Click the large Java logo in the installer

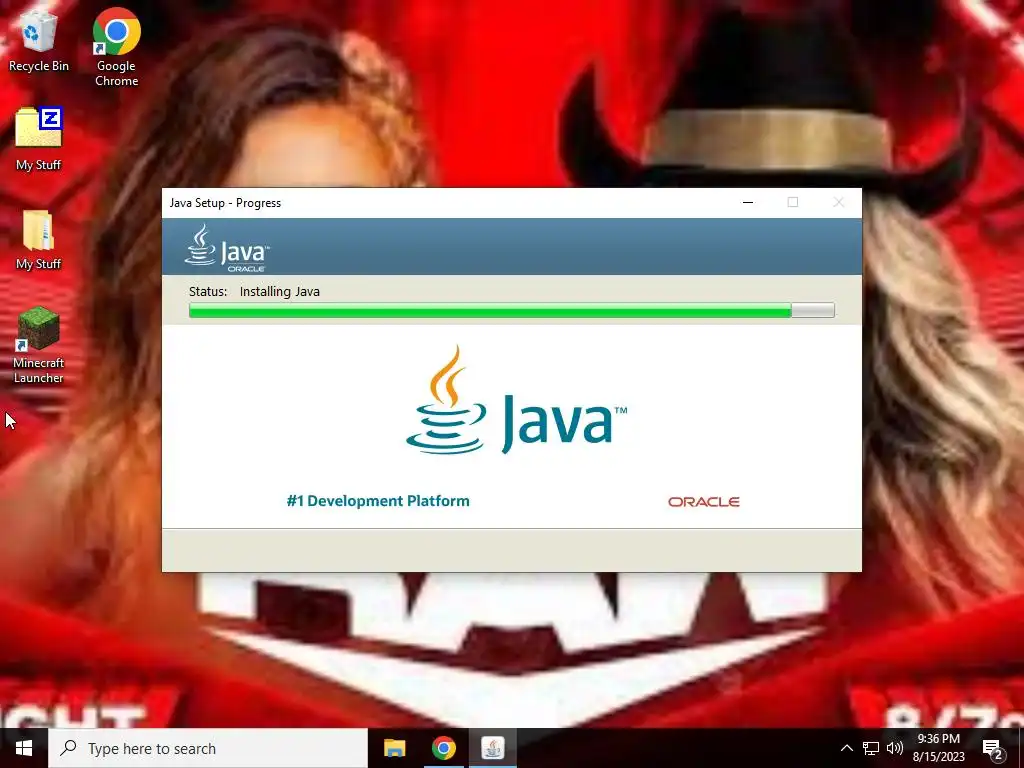(x=516, y=400)
